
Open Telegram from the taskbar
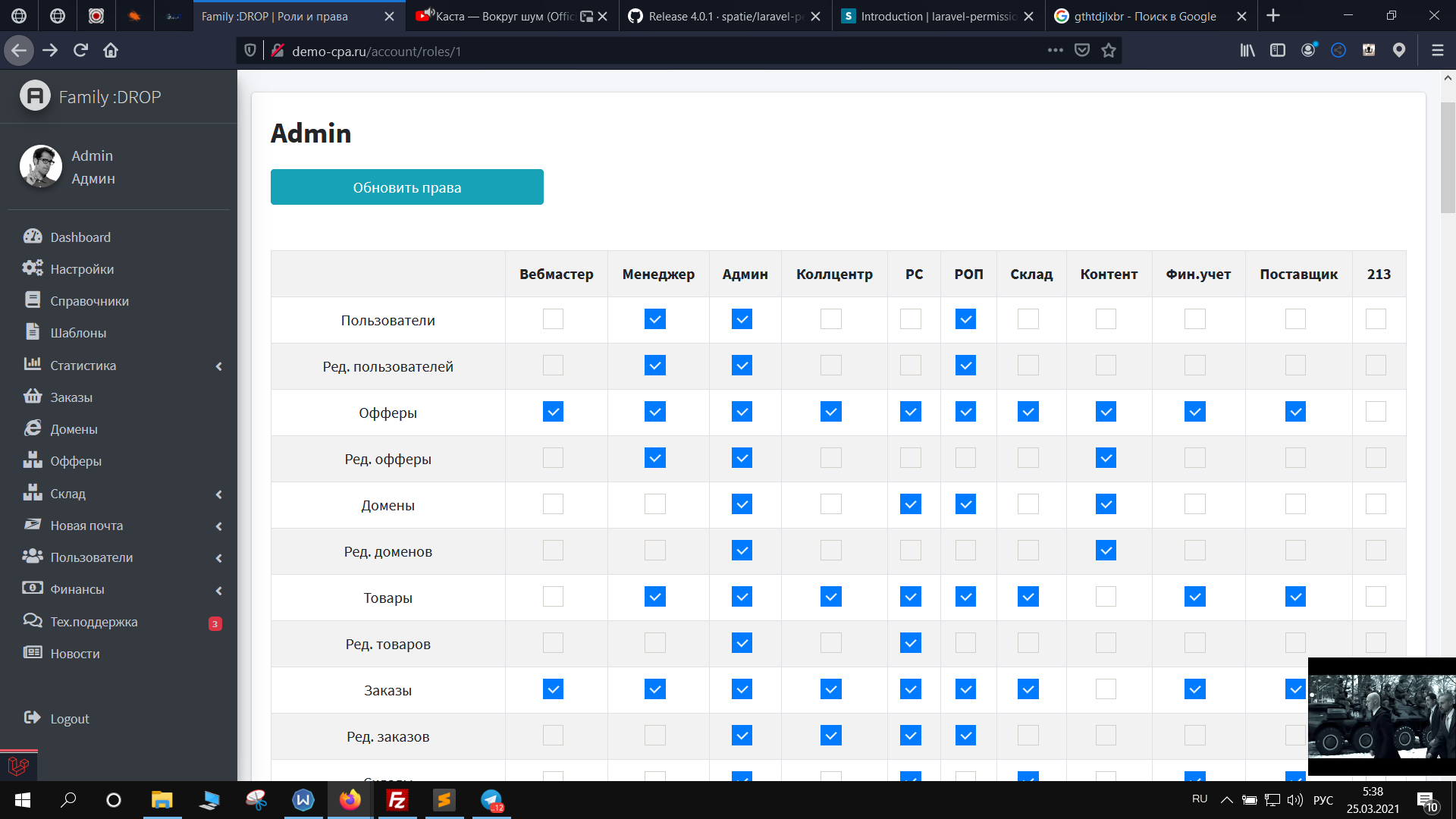[491, 800]
